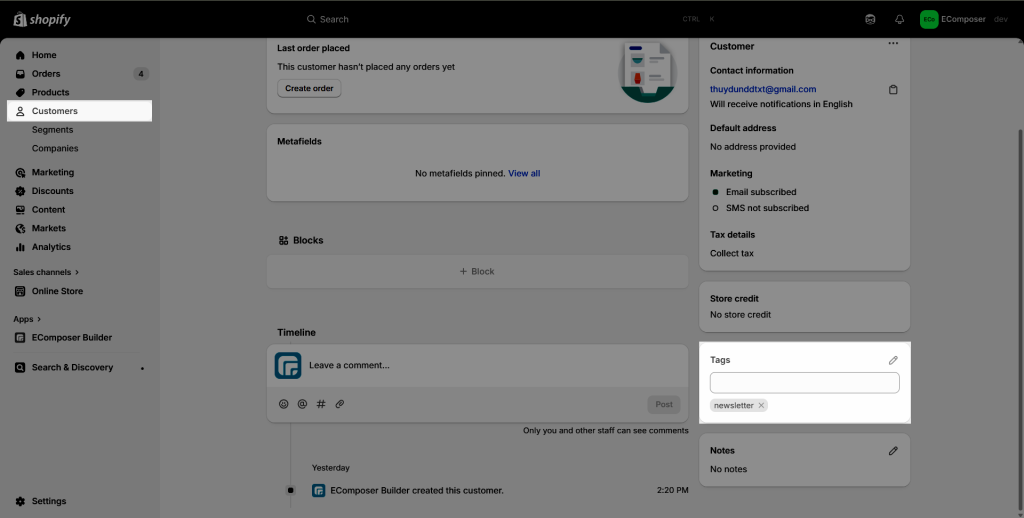Open the notifications bell icon

coord(899,19)
